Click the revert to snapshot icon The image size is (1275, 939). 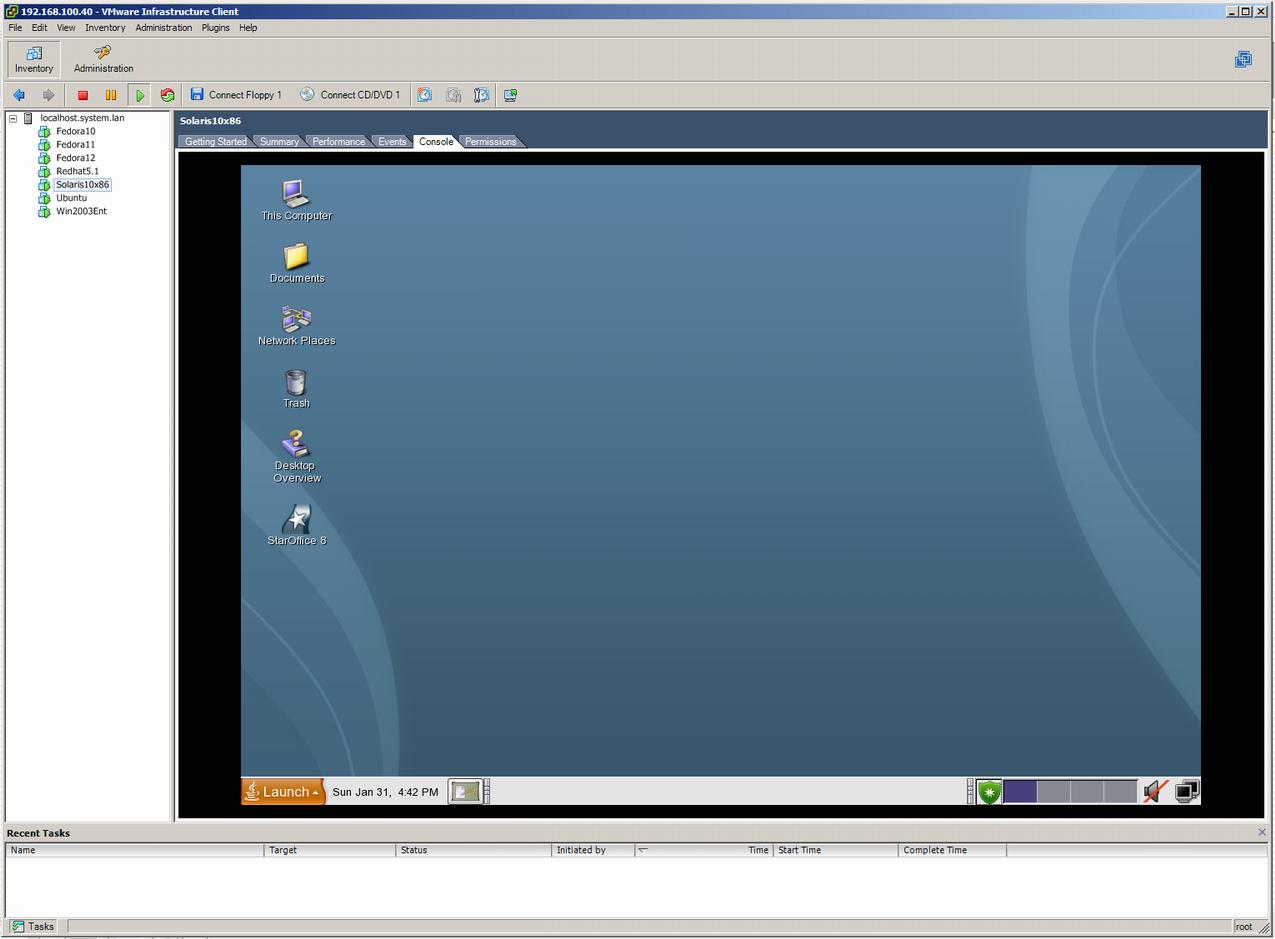point(453,95)
